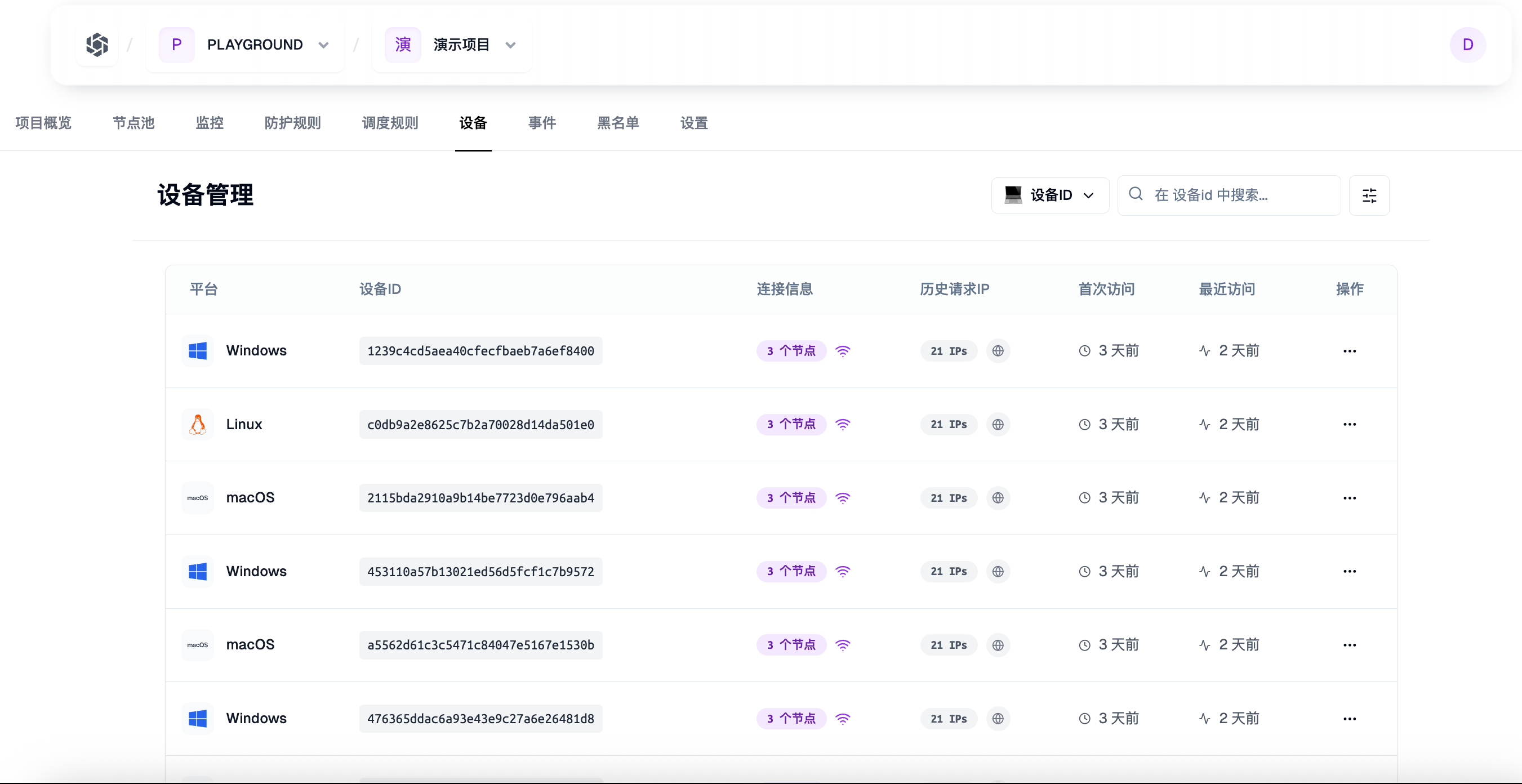Click device ID 1239c4cd5aea40cfecfbaeb7a6ef8400

[x=480, y=351]
